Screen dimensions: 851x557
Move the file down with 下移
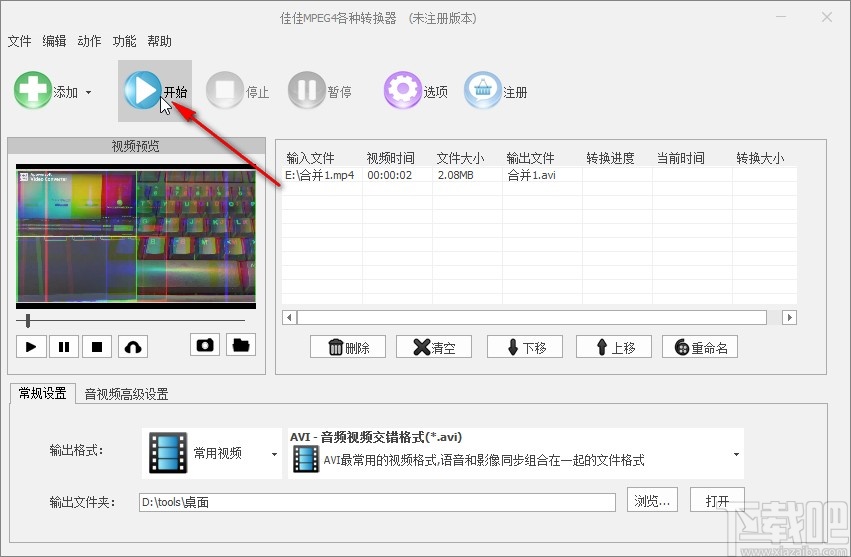(525, 347)
